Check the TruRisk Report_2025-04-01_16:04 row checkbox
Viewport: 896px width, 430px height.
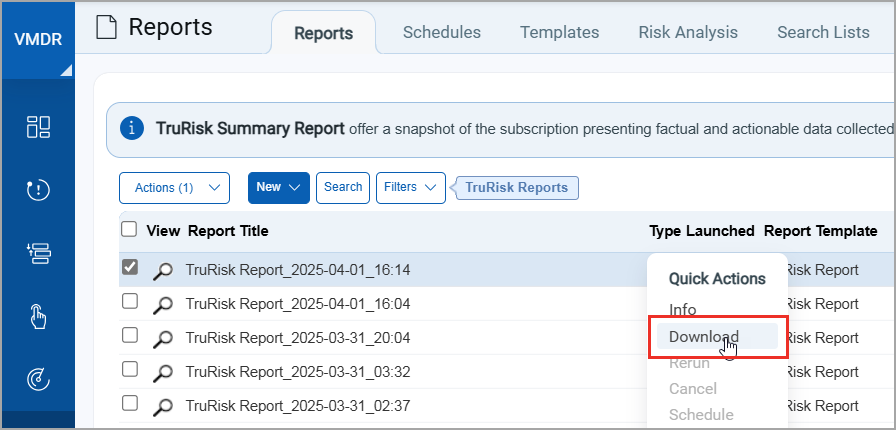pos(129,302)
